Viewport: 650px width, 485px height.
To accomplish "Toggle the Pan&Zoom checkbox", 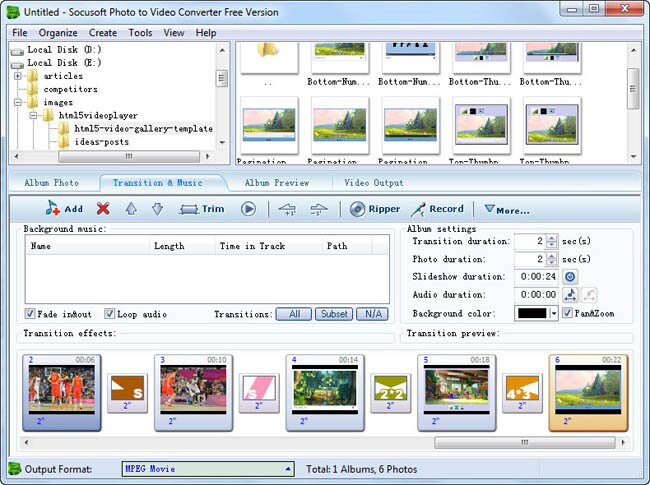I will coord(567,313).
